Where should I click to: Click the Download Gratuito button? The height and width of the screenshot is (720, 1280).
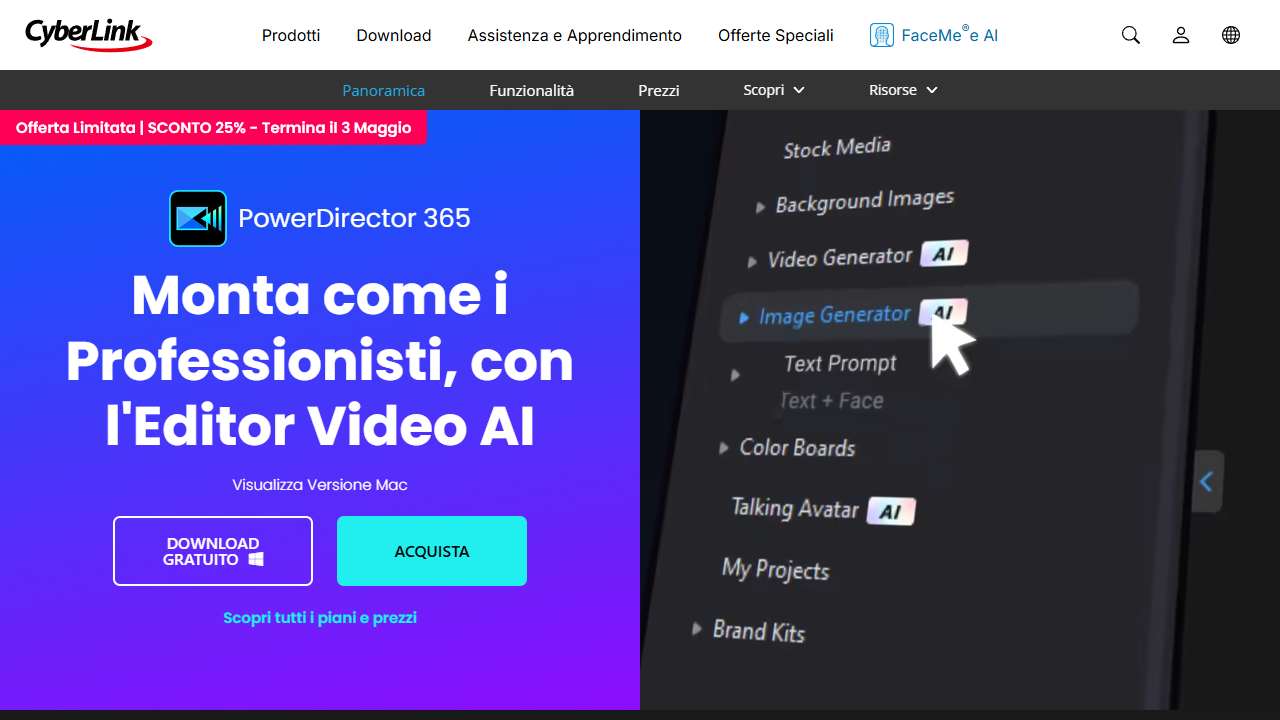pyautogui.click(x=213, y=551)
